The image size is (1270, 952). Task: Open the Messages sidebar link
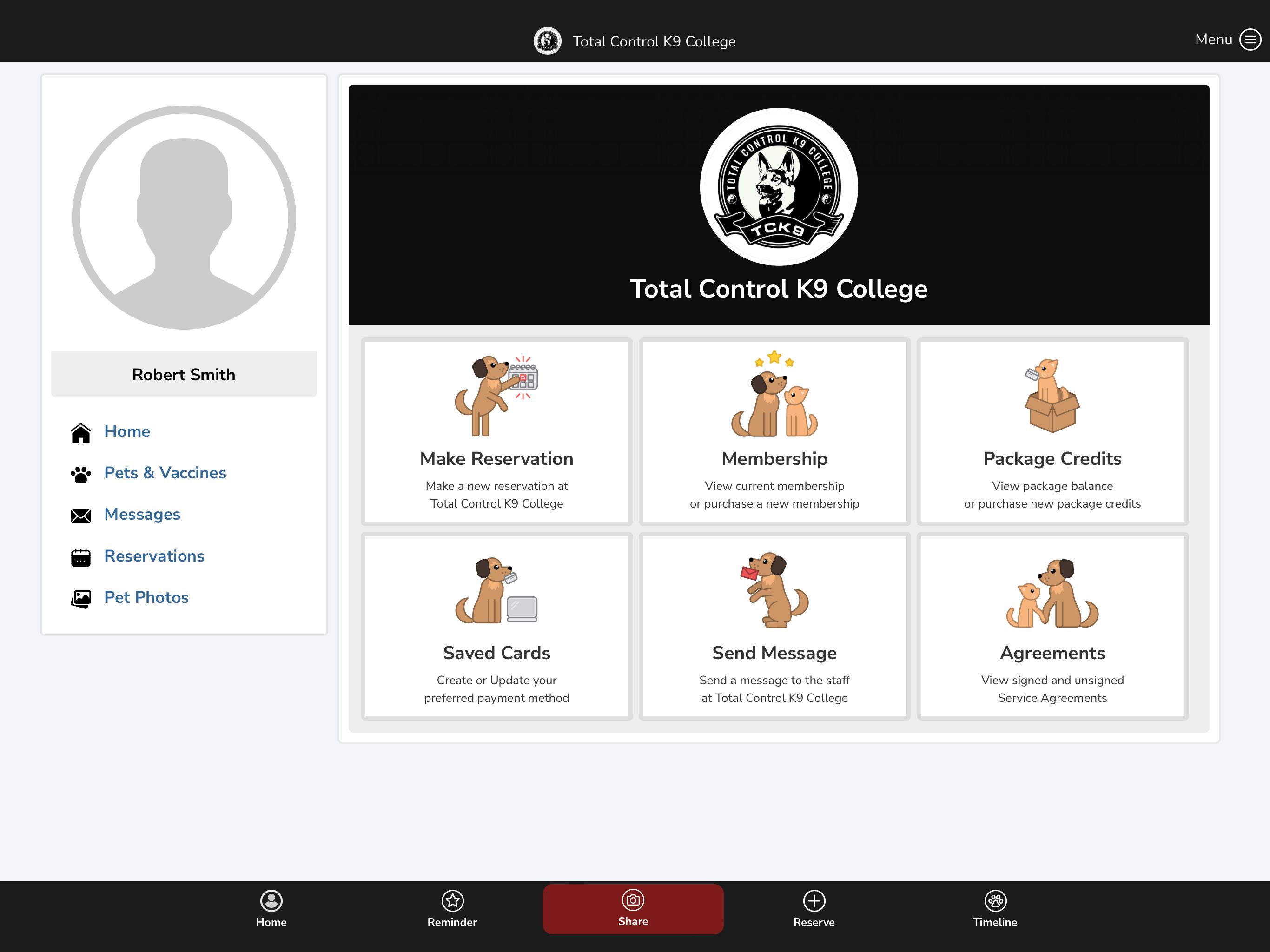[x=142, y=515]
